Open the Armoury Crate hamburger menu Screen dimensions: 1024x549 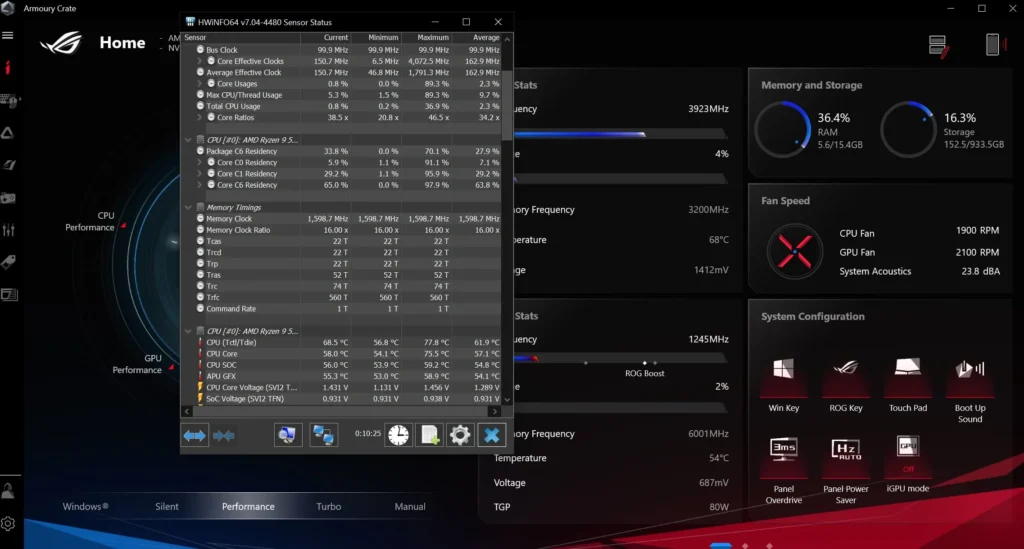point(8,35)
